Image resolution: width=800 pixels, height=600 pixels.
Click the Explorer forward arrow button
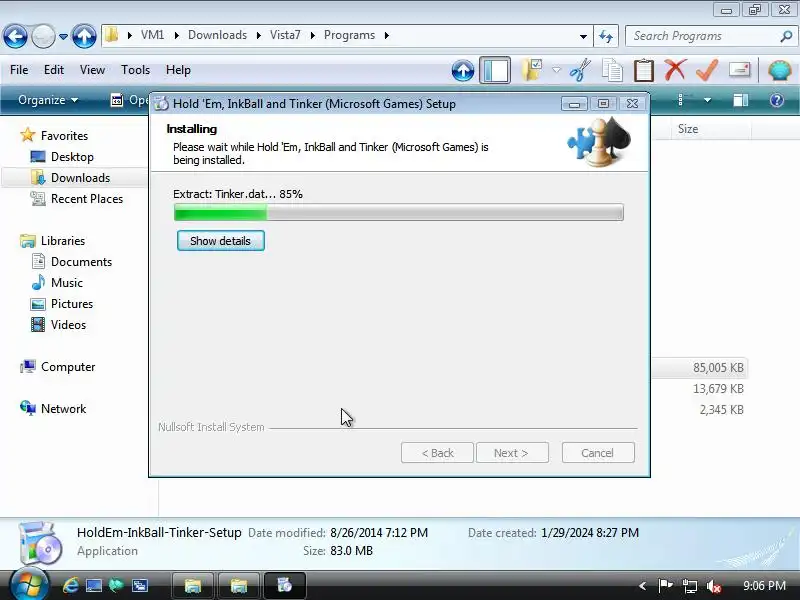43,36
